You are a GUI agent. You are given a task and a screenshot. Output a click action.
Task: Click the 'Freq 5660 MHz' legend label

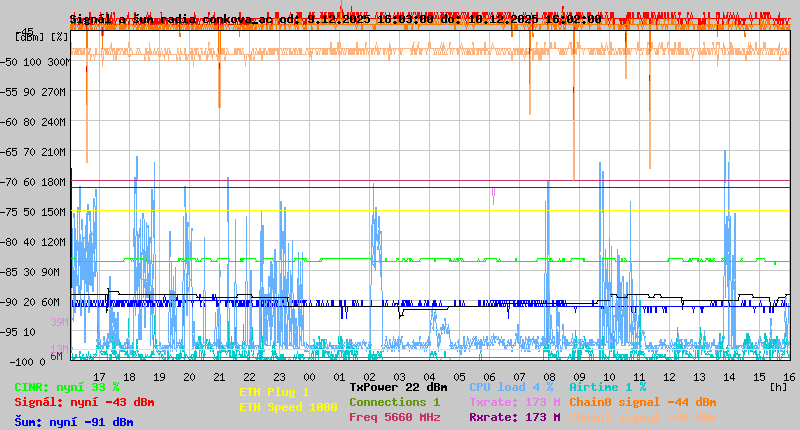(x=394, y=417)
